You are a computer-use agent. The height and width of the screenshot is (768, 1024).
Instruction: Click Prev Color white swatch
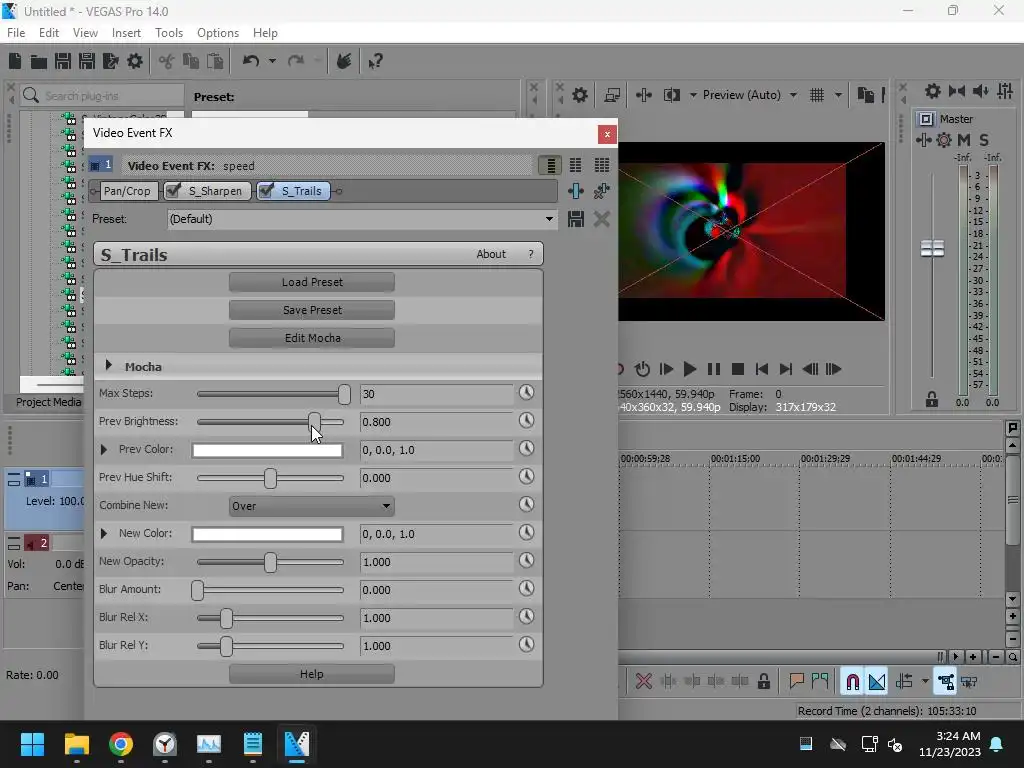pyautogui.click(x=267, y=450)
